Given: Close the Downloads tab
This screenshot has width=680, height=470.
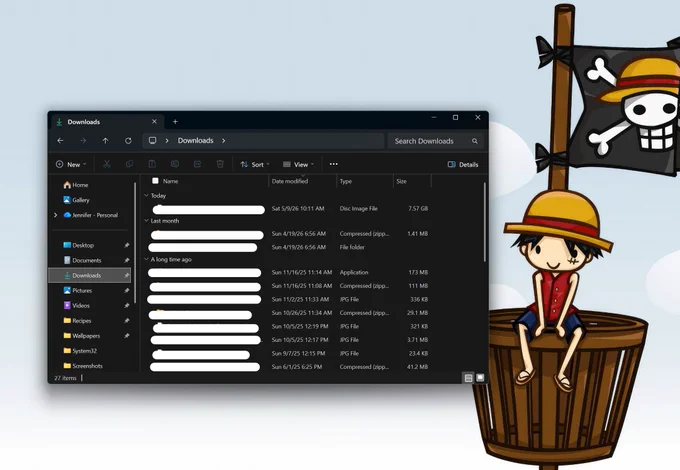Looking at the screenshot, I should [x=154, y=122].
